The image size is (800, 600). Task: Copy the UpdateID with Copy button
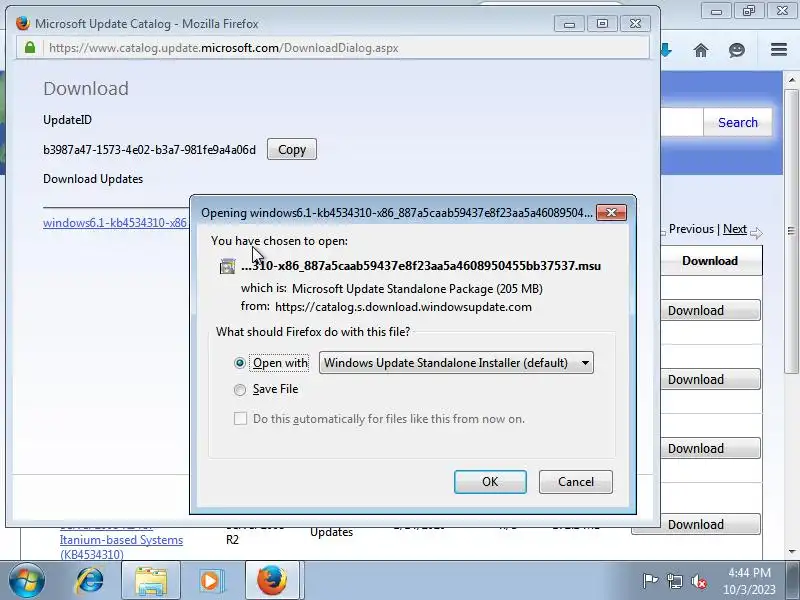292,149
